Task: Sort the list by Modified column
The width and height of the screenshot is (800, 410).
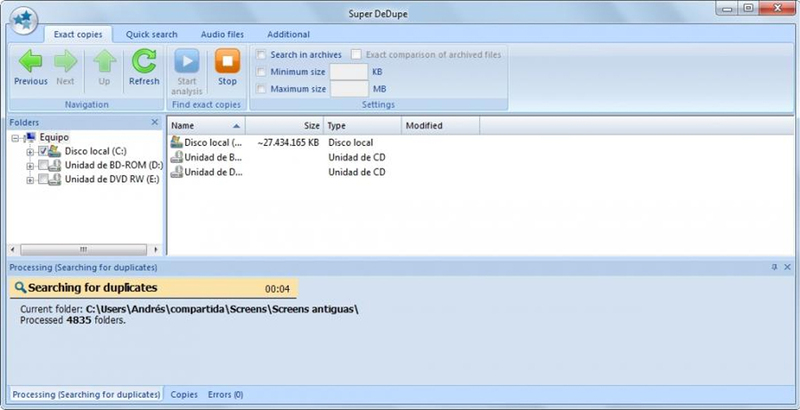Action: (x=440, y=125)
